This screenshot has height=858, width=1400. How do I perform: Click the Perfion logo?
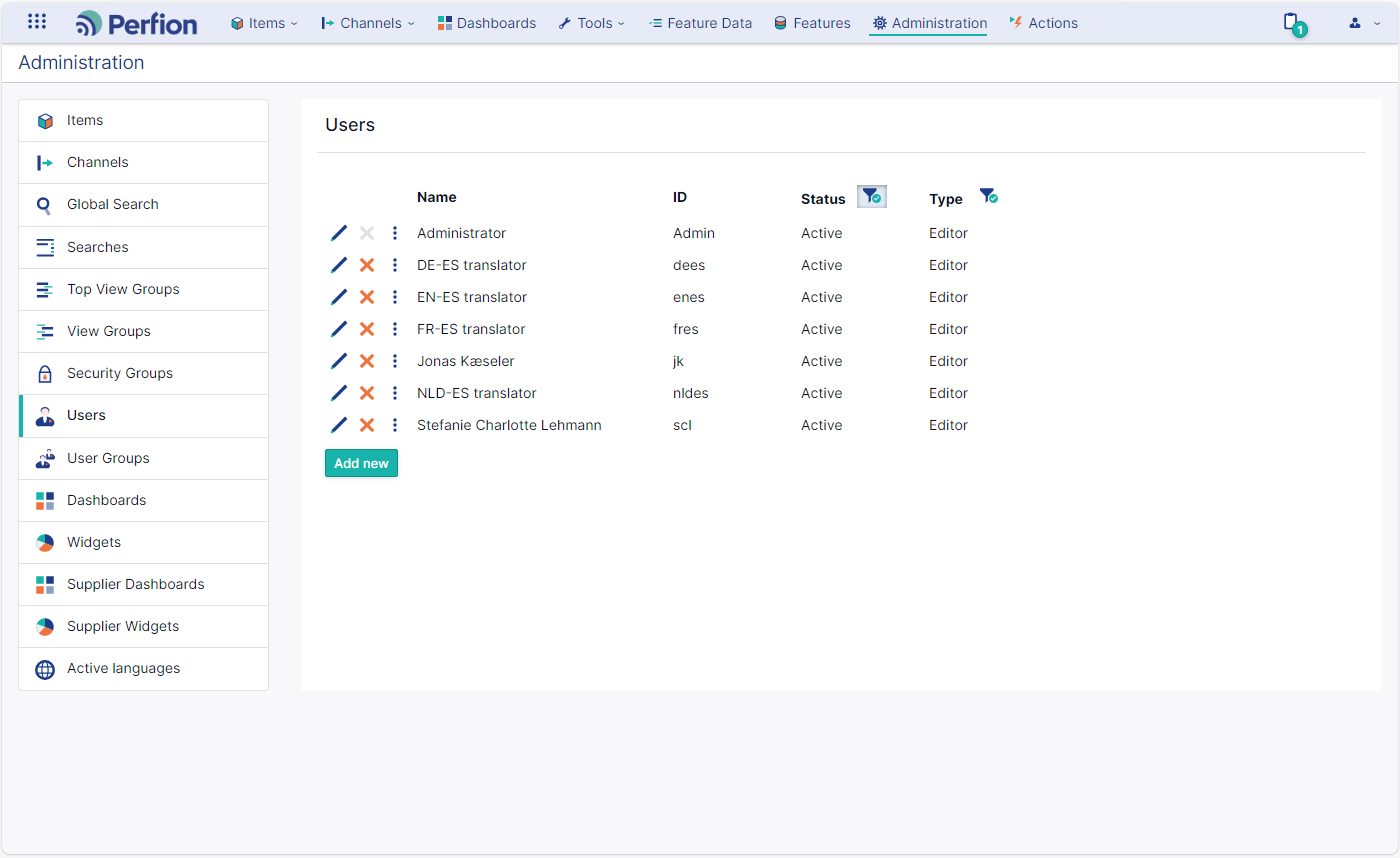137,23
